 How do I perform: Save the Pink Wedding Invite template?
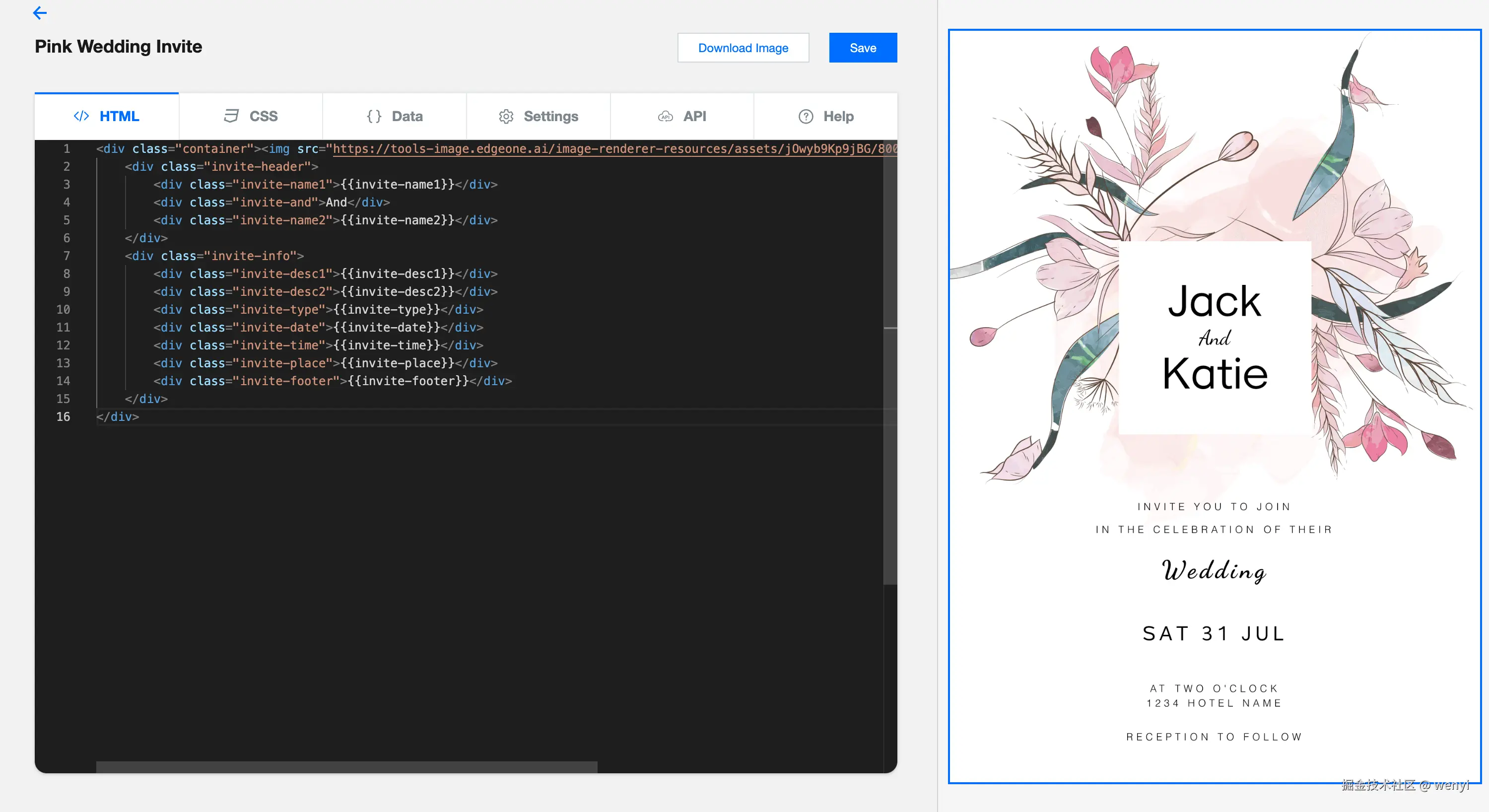863,48
